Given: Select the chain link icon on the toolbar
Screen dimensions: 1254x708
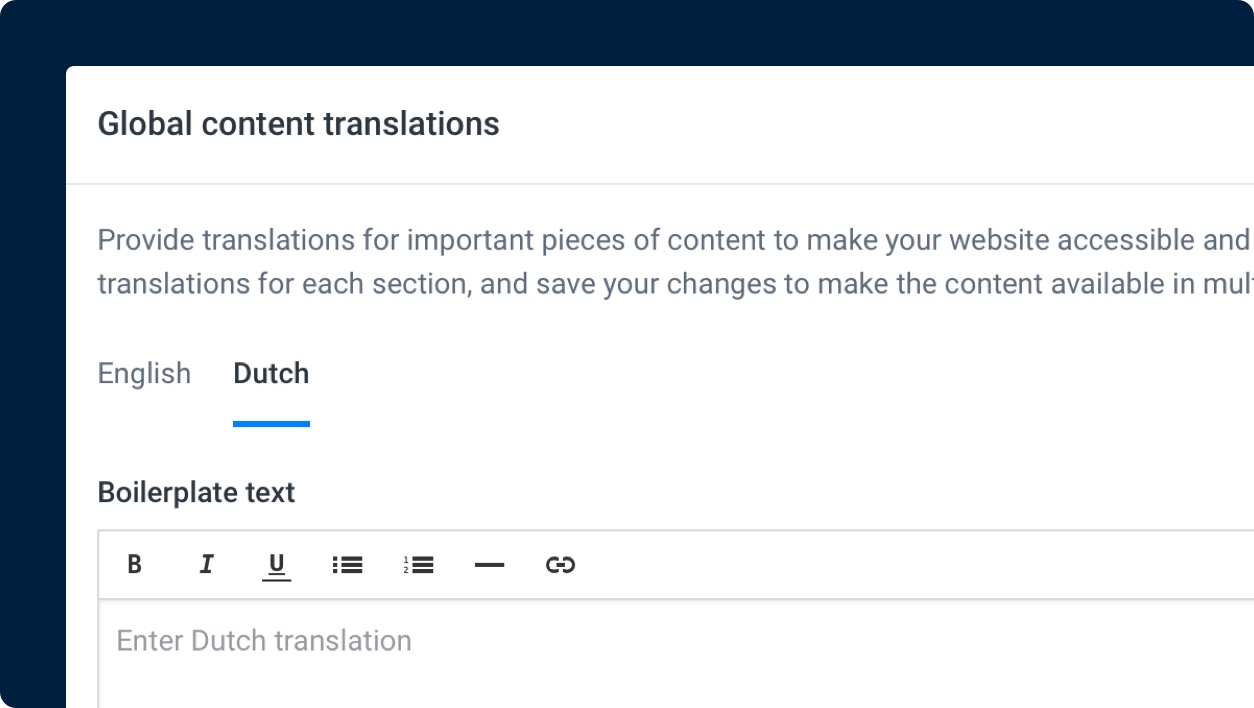Looking at the screenshot, I should tap(560, 565).
